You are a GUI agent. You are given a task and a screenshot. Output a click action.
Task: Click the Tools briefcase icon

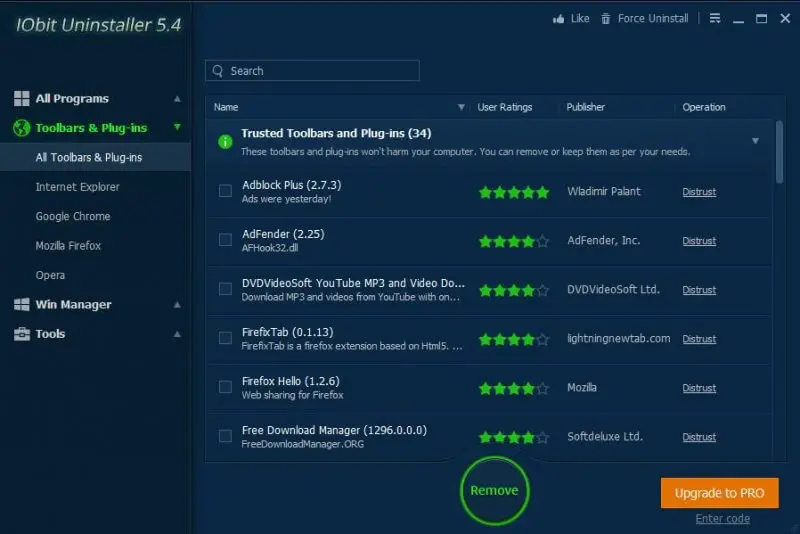[x=21, y=334]
